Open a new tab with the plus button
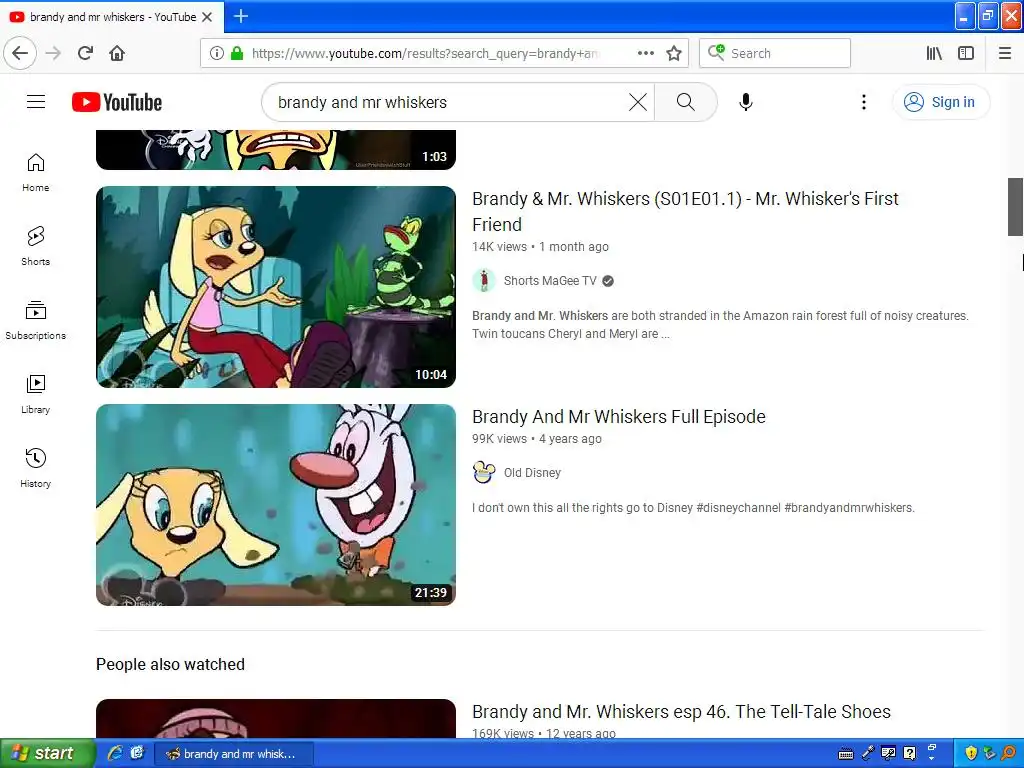The width and height of the screenshot is (1024, 768). click(x=241, y=16)
